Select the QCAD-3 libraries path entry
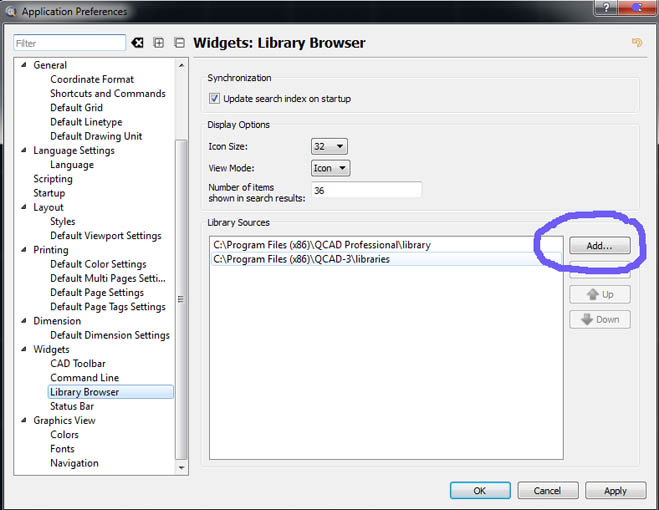Screen dimensions: 659x510 (301, 259)
